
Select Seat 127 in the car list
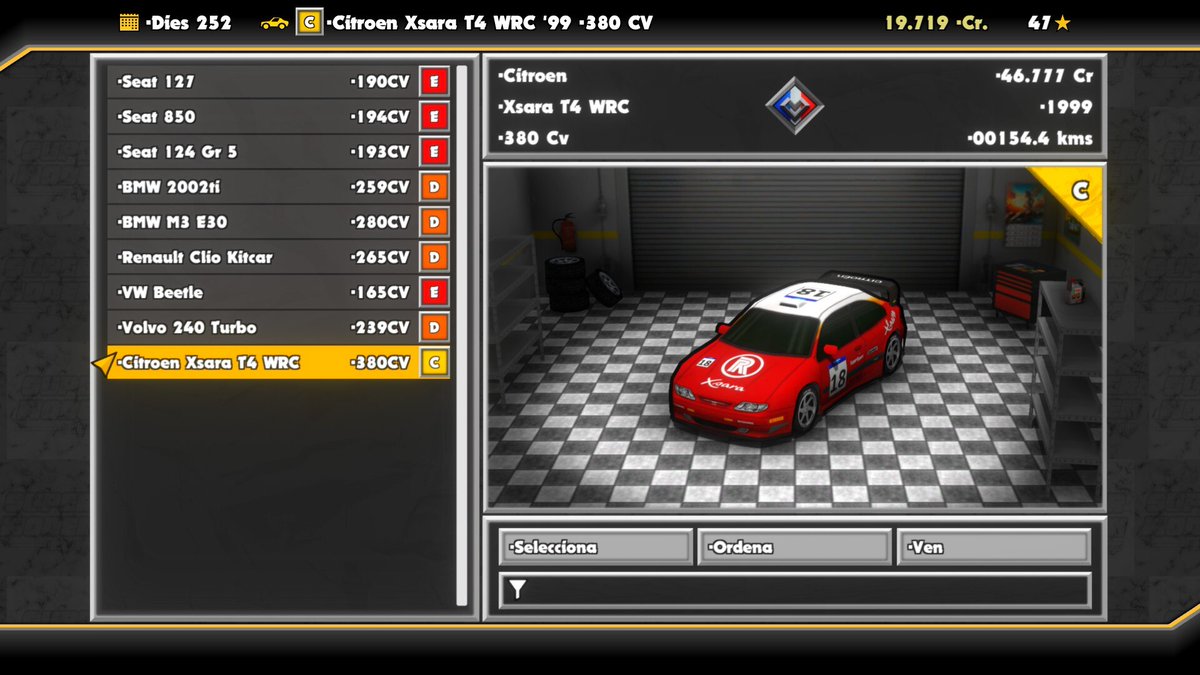tap(278, 82)
